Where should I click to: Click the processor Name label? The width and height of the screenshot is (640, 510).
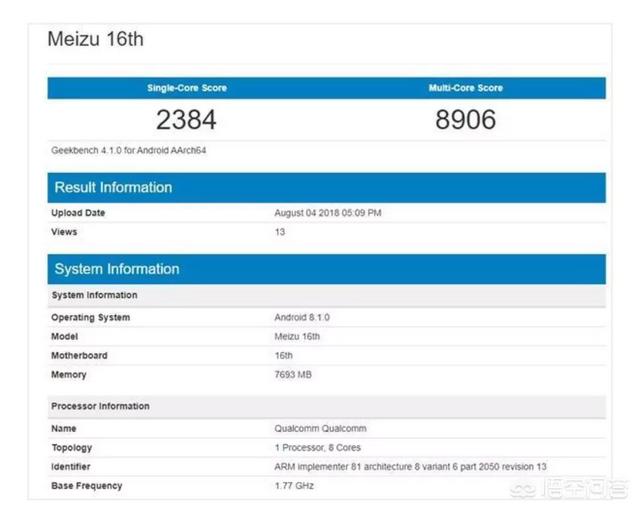tap(64, 429)
